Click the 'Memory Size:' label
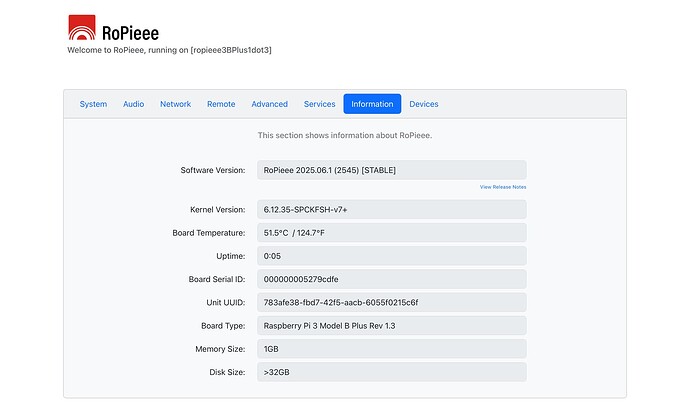This screenshot has width=690, height=402. [x=220, y=349]
